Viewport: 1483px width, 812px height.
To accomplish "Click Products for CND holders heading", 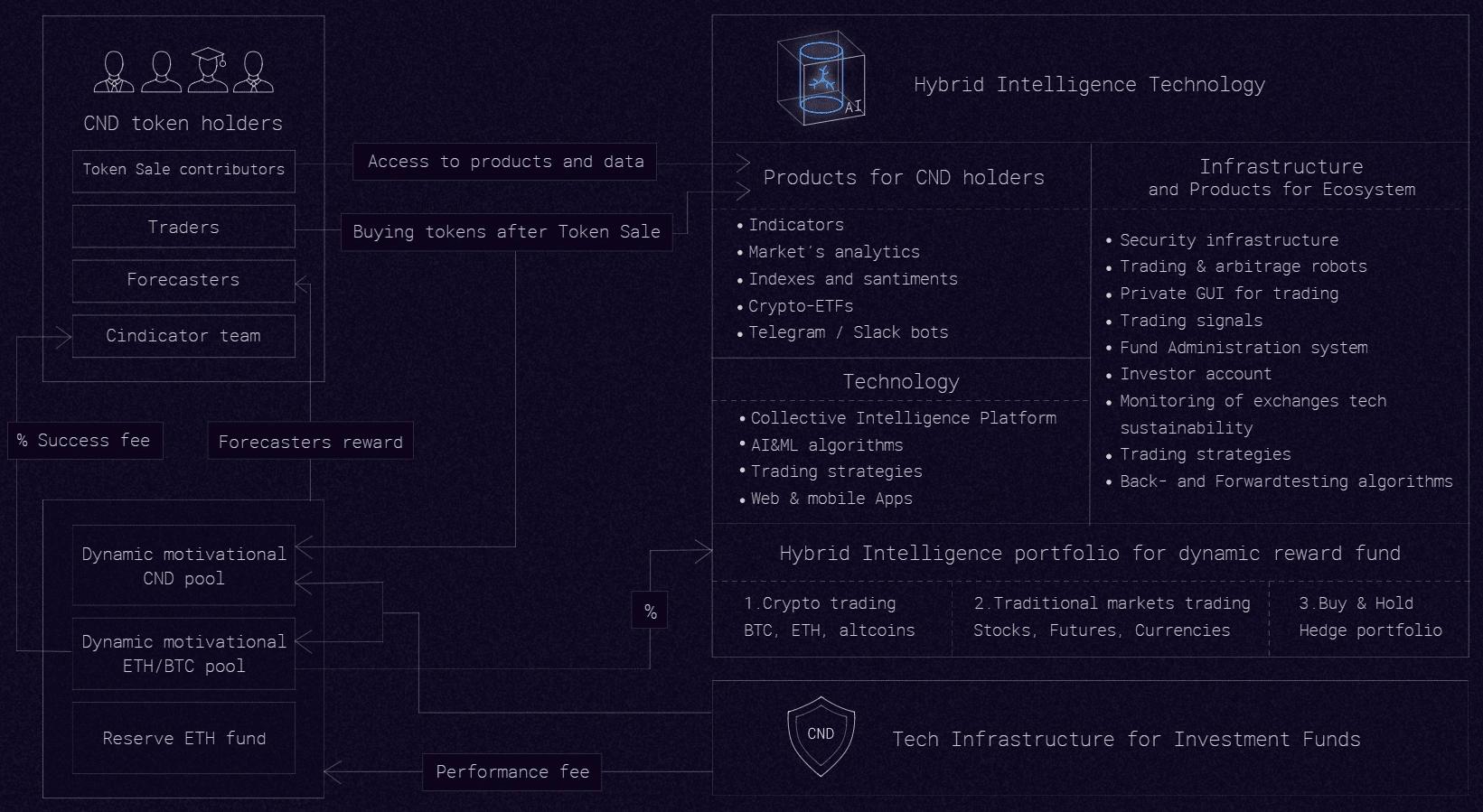I will coord(904,177).
